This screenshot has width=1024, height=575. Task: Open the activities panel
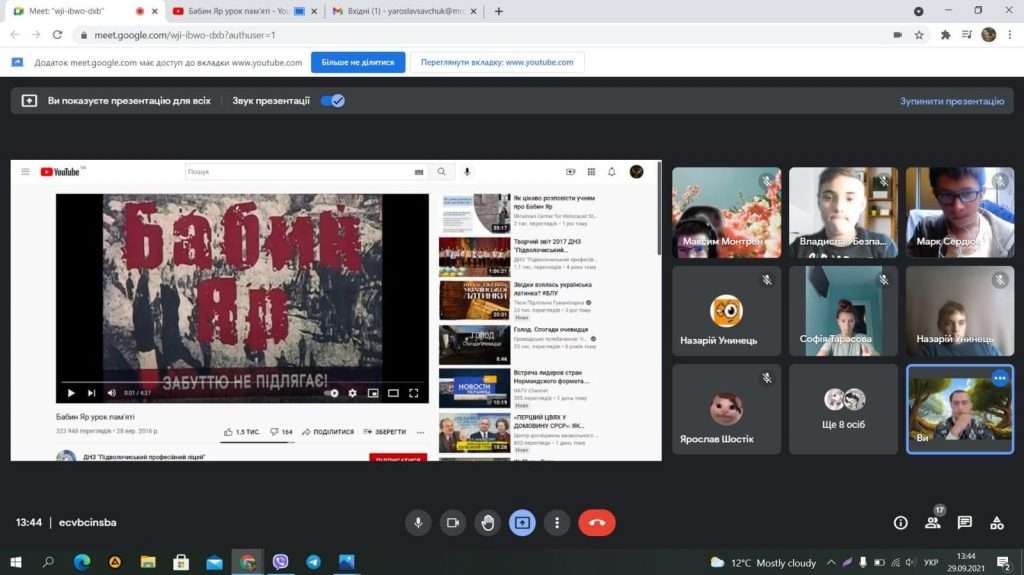pyautogui.click(x=997, y=523)
